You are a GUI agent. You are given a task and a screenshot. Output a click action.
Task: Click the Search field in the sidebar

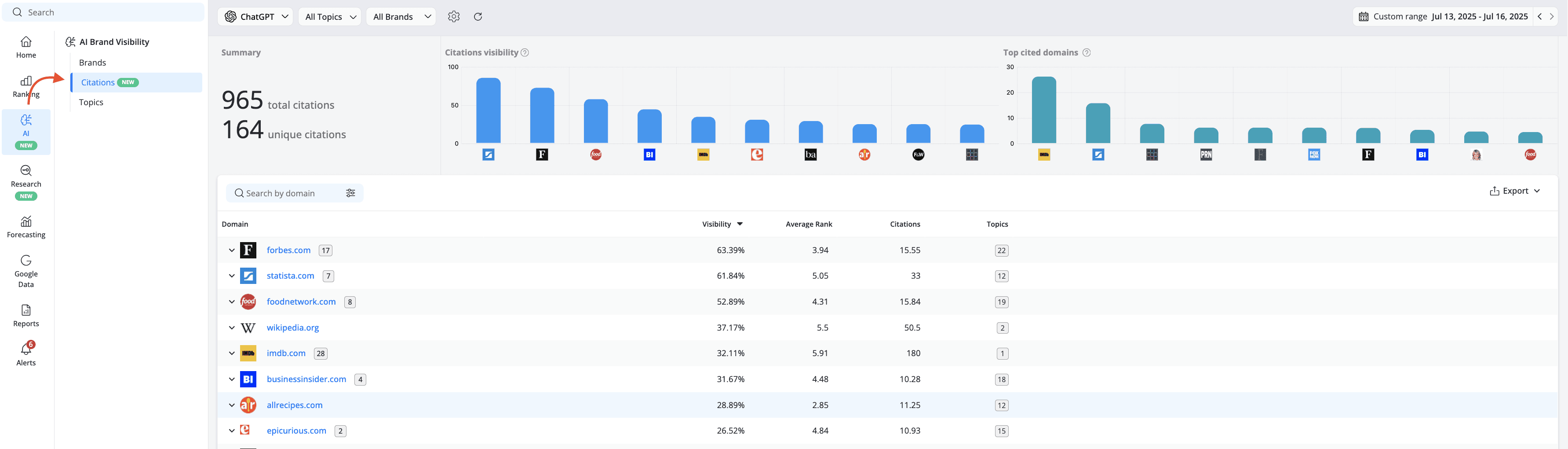(x=103, y=12)
